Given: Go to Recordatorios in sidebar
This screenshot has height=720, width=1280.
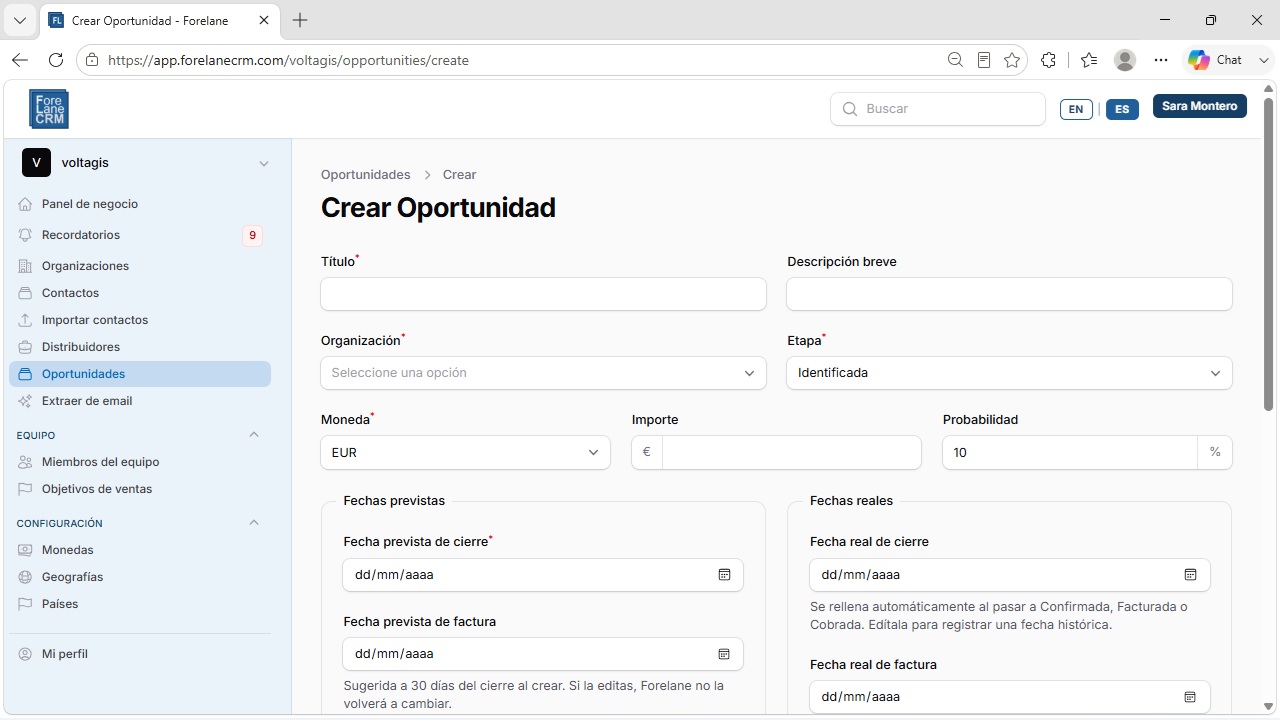Looking at the screenshot, I should [140, 235].
